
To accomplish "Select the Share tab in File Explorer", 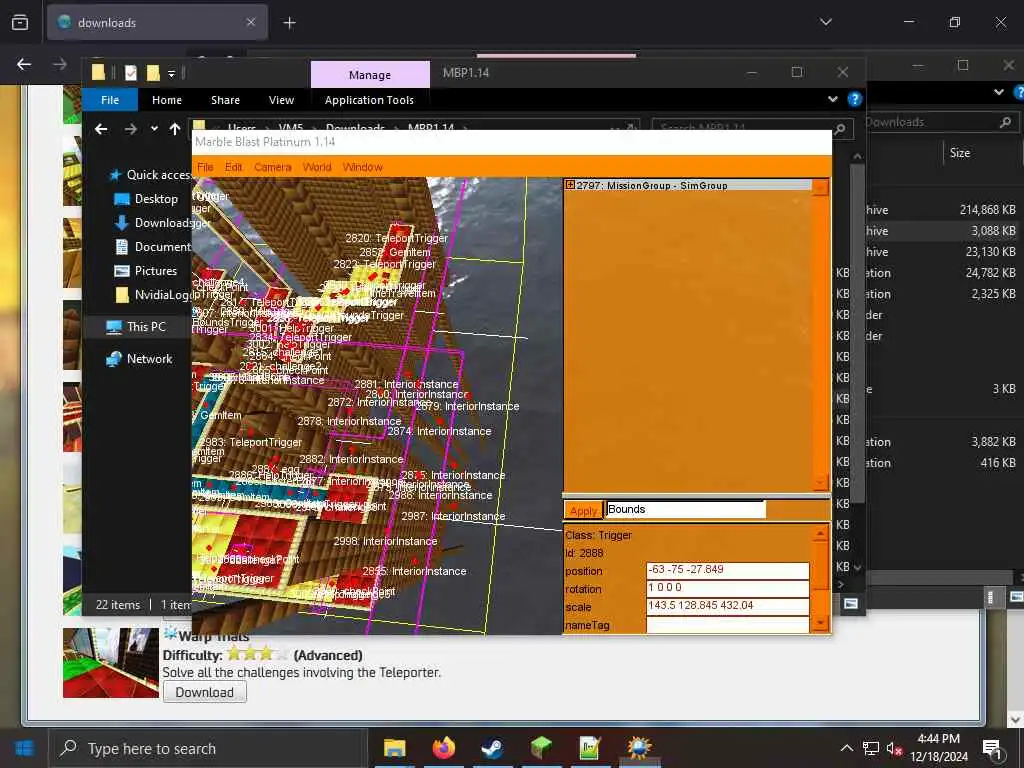I will 225,100.
